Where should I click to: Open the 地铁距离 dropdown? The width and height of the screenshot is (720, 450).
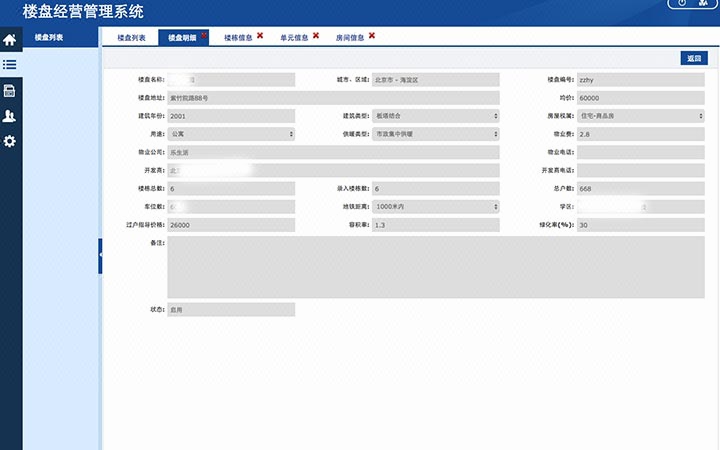[x=436, y=207]
